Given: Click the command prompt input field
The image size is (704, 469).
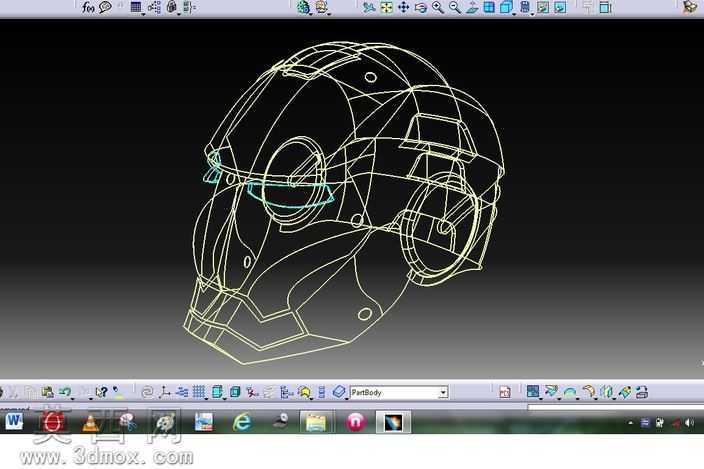Looking at the screenshot, I should click(615, 408).
